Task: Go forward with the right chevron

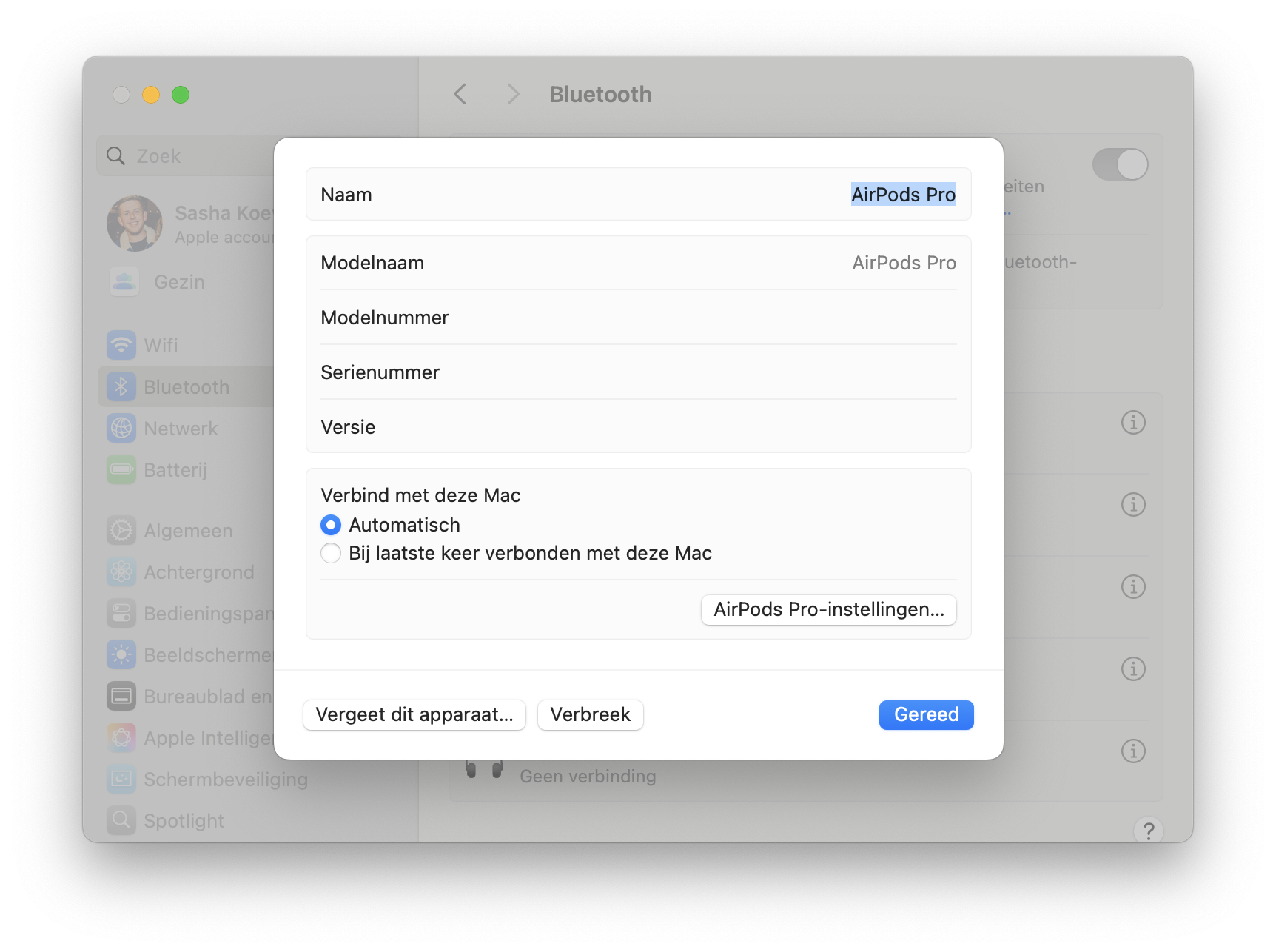Action: (x=513, y=94)
